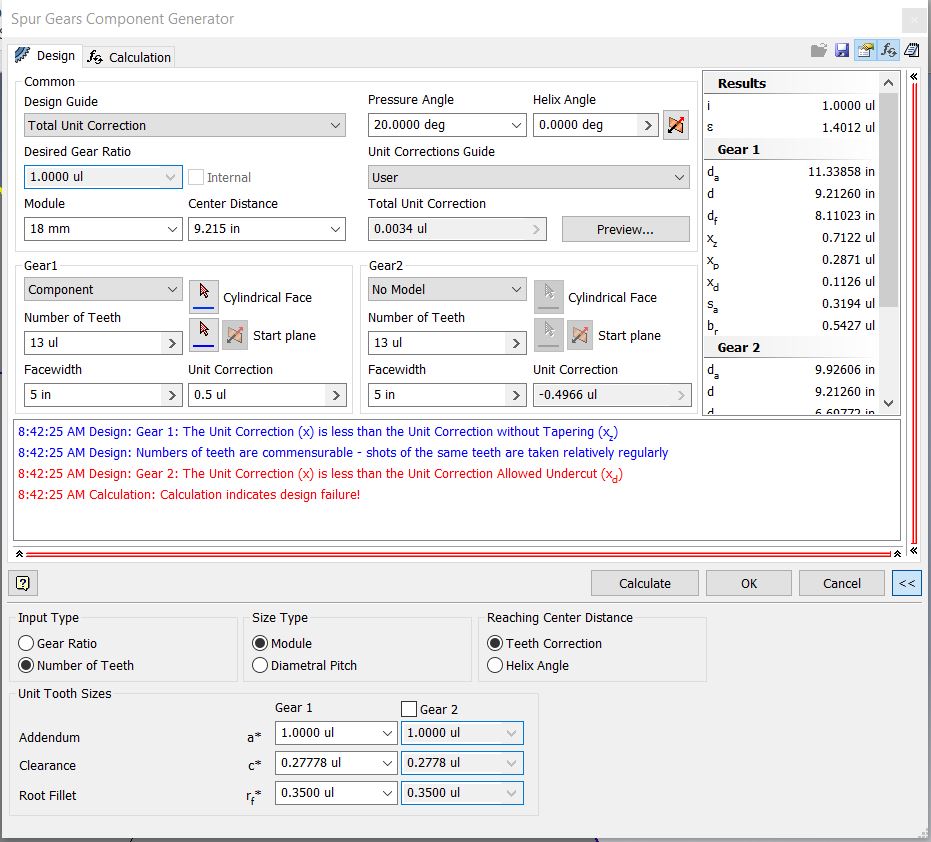The width and height of the screenshot is (931, 842).
Task: Open the help question mark icon
Action: pyautogui.click(x=22, y=583)
